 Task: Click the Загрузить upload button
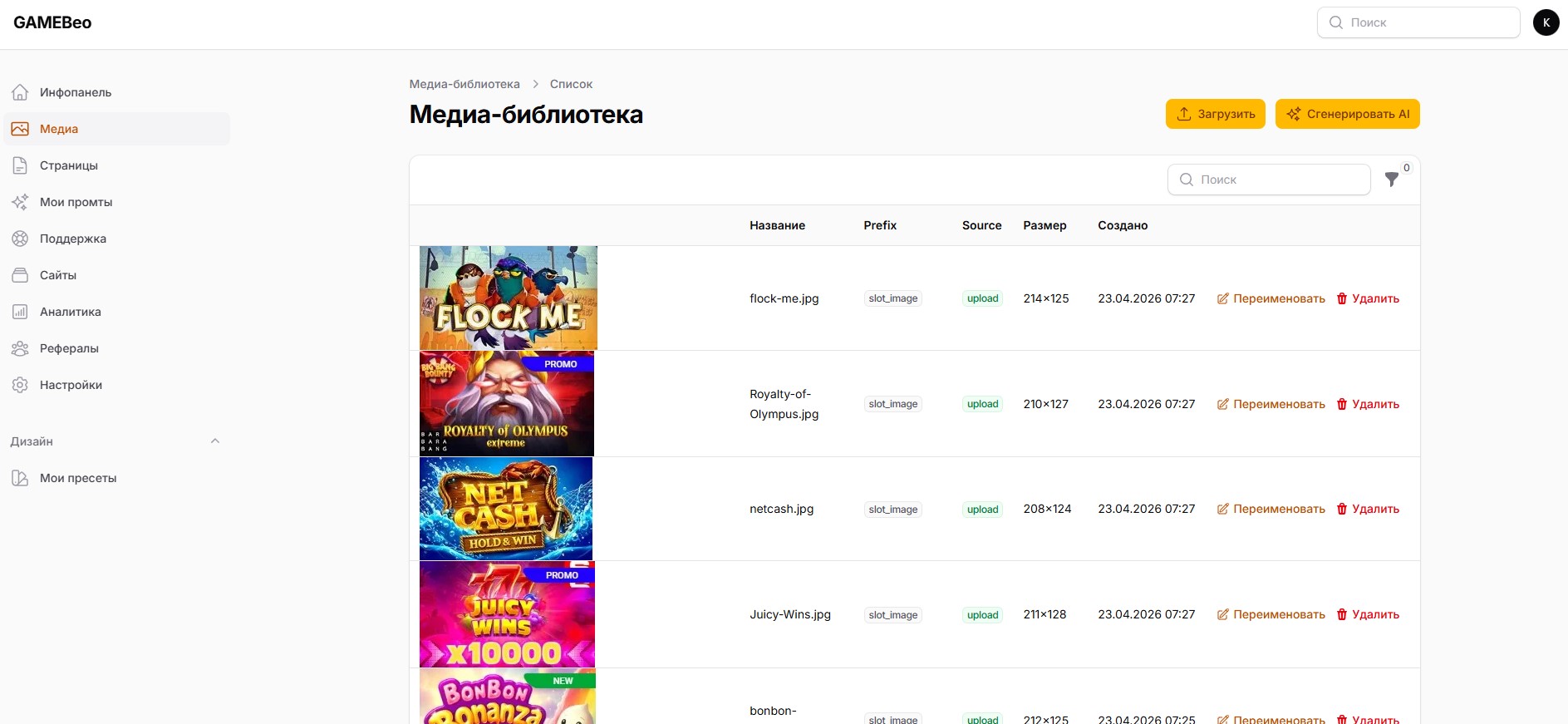[1216, 114]
